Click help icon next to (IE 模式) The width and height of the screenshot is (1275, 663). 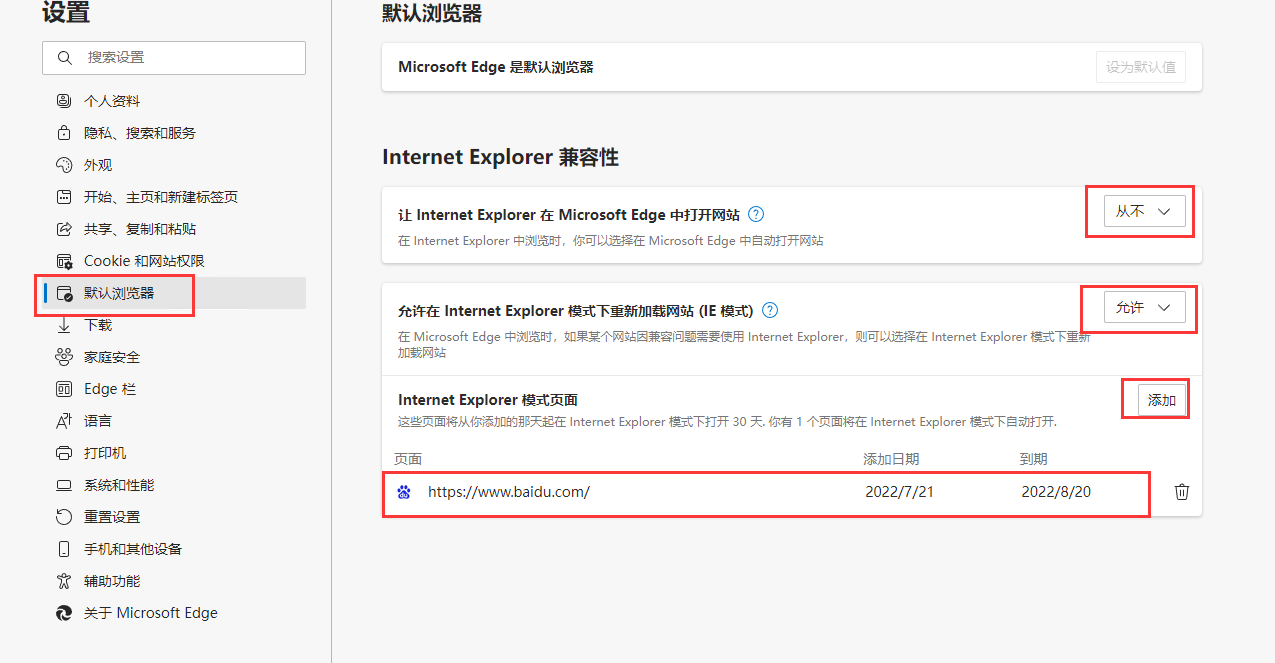(769, 311)
